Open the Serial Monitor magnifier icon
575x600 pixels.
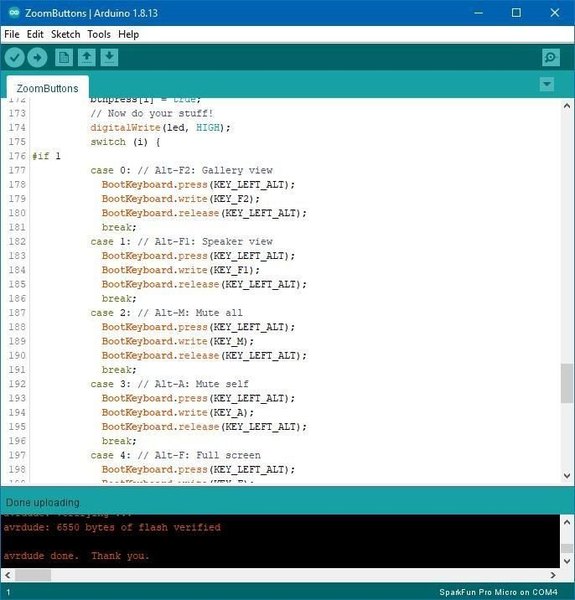click(x=551, y=58)
